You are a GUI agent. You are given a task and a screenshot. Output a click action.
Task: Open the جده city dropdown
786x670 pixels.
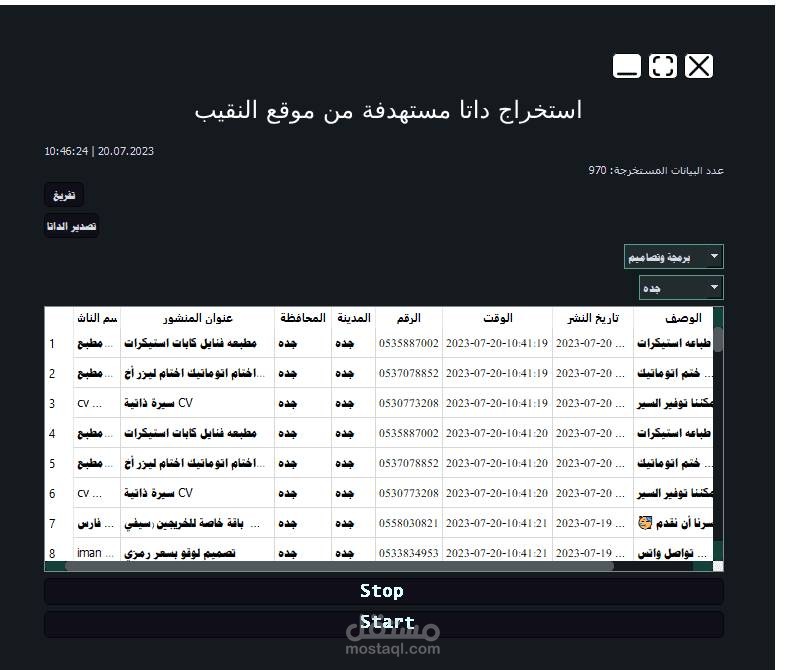(681, 288)
